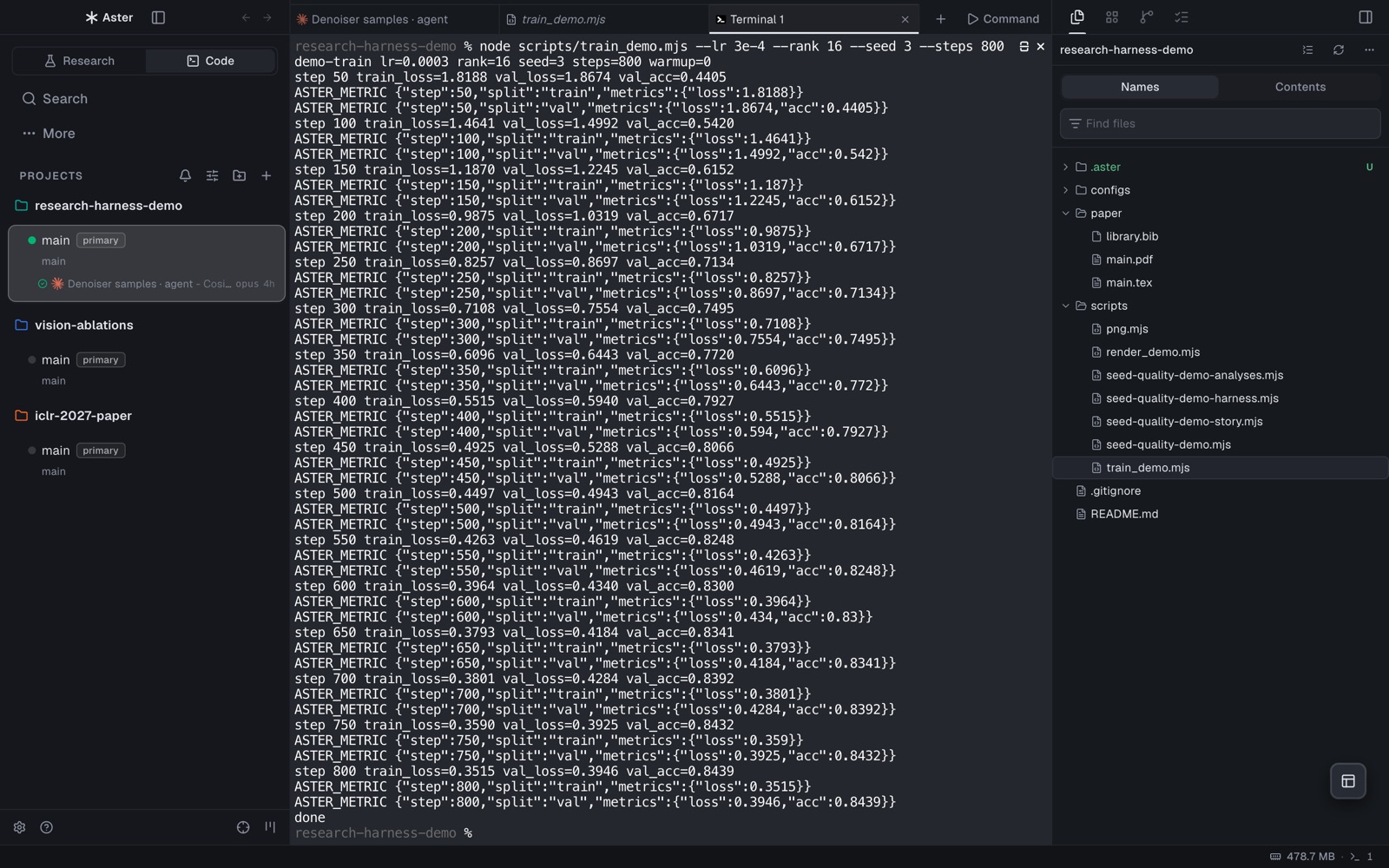
Task: Click the floating layout panel button
Action: pyautogui.click(x=1348, y=781)
